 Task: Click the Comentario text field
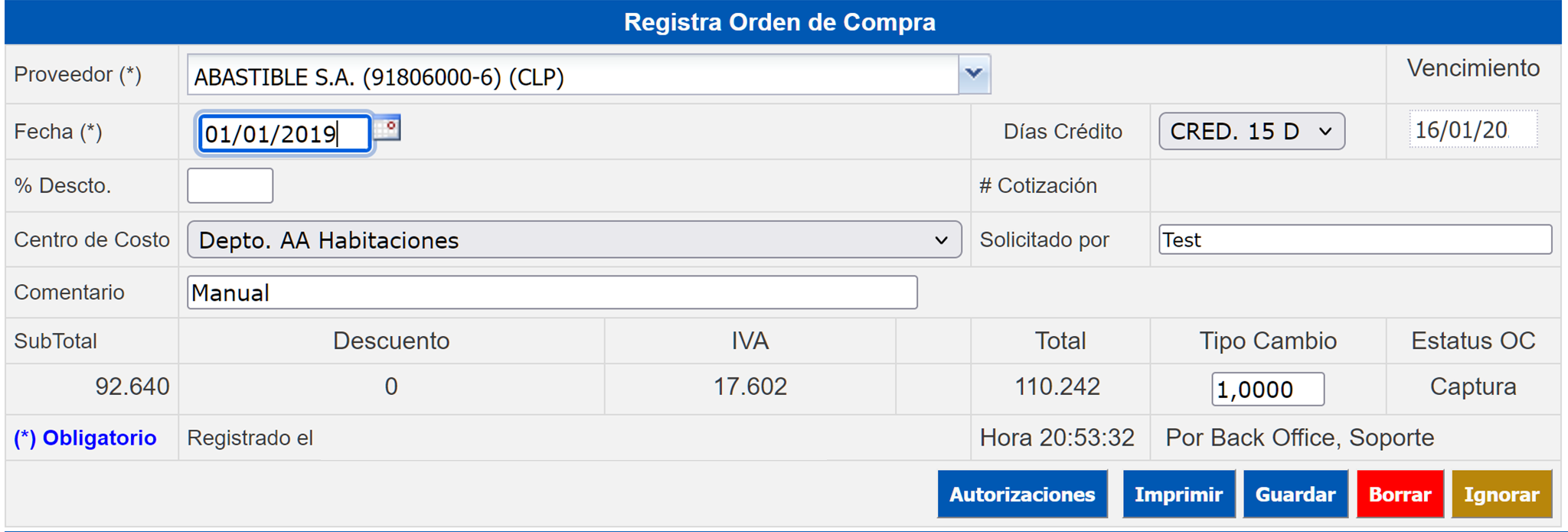point(551,292)
